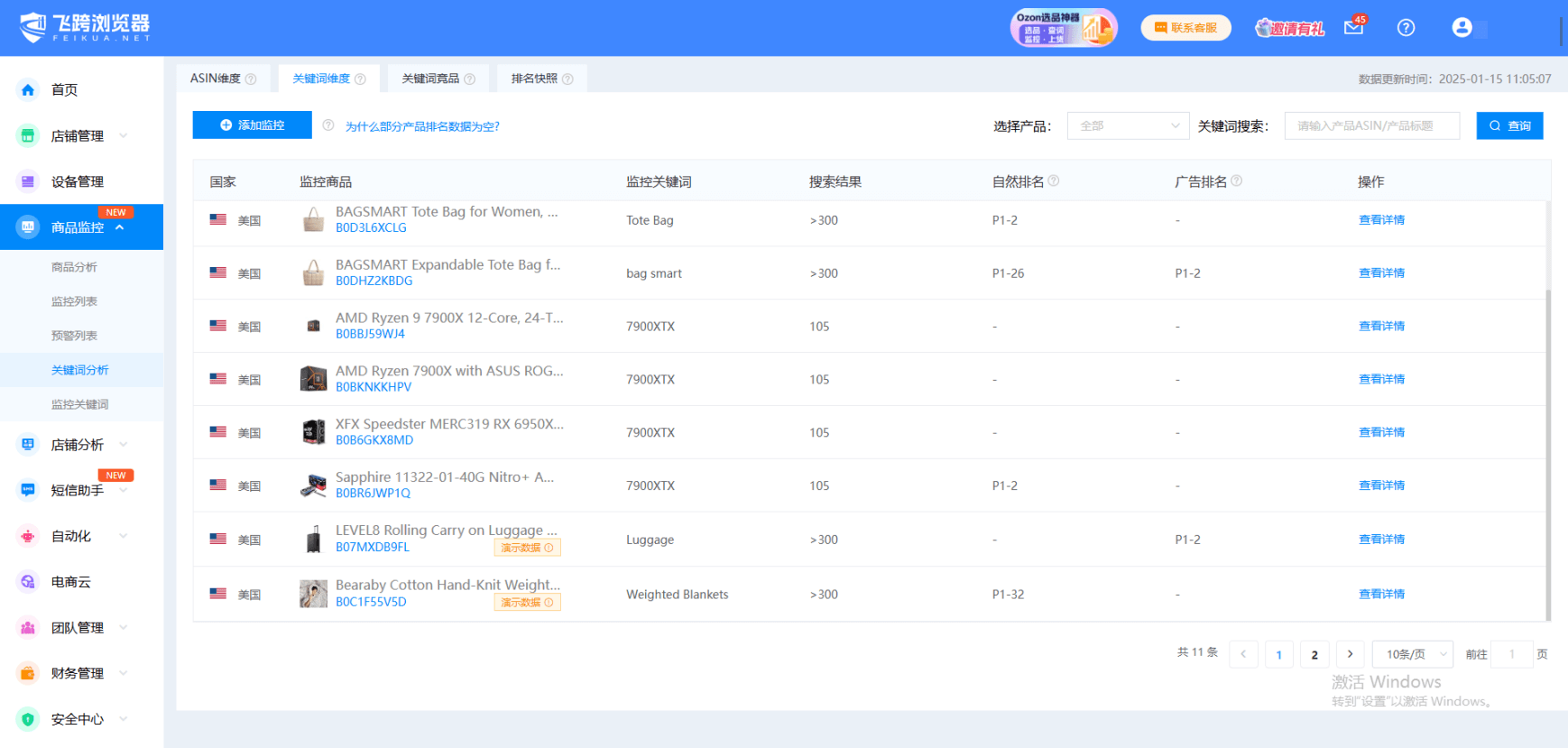Click info icon next to 自然排名 header
The image size is (1568, 748).
coord(1054,180)
